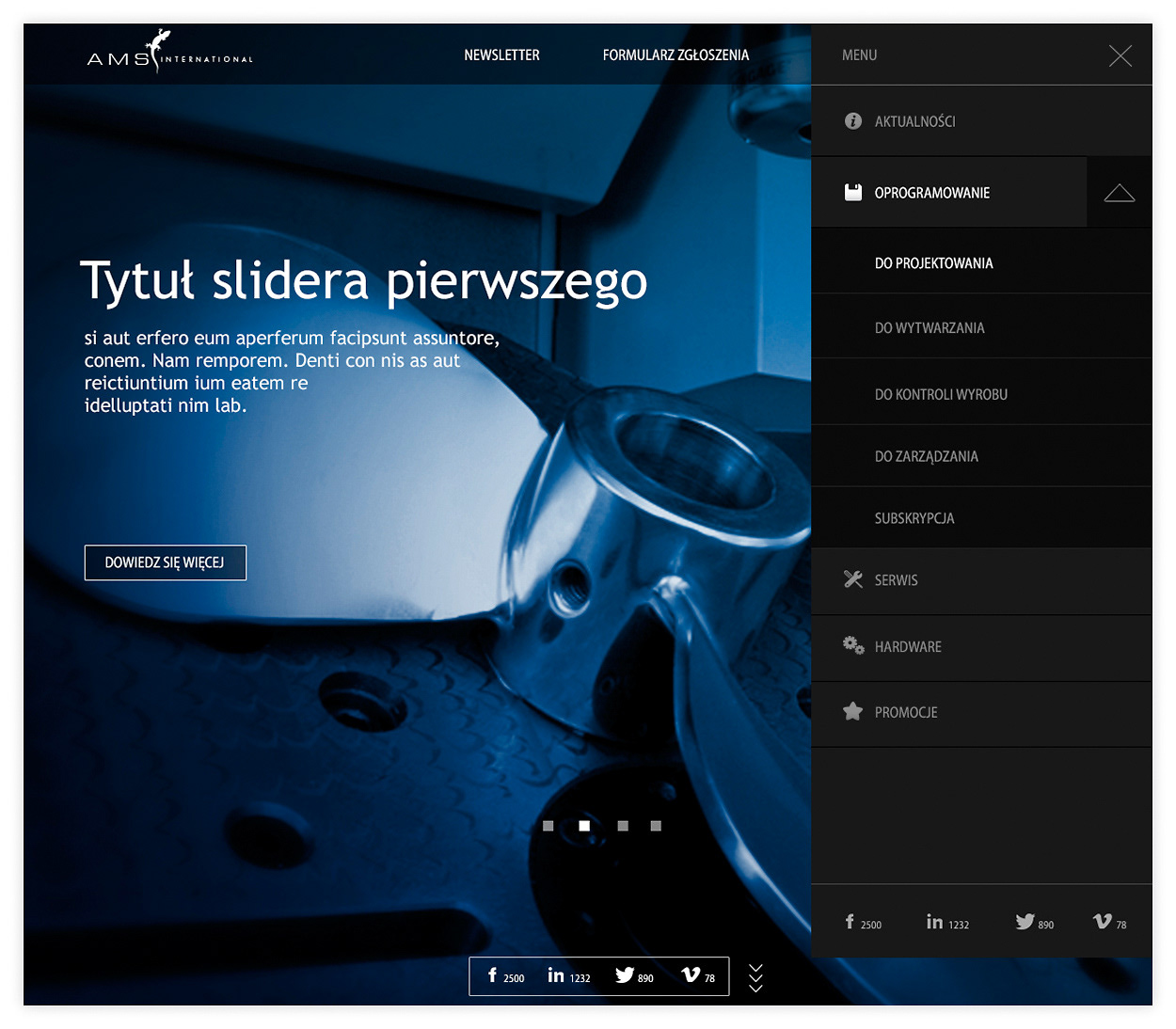Click the LinkedIn count 1232 in side menu footer

pyautogui.click(x=959, y=926)
